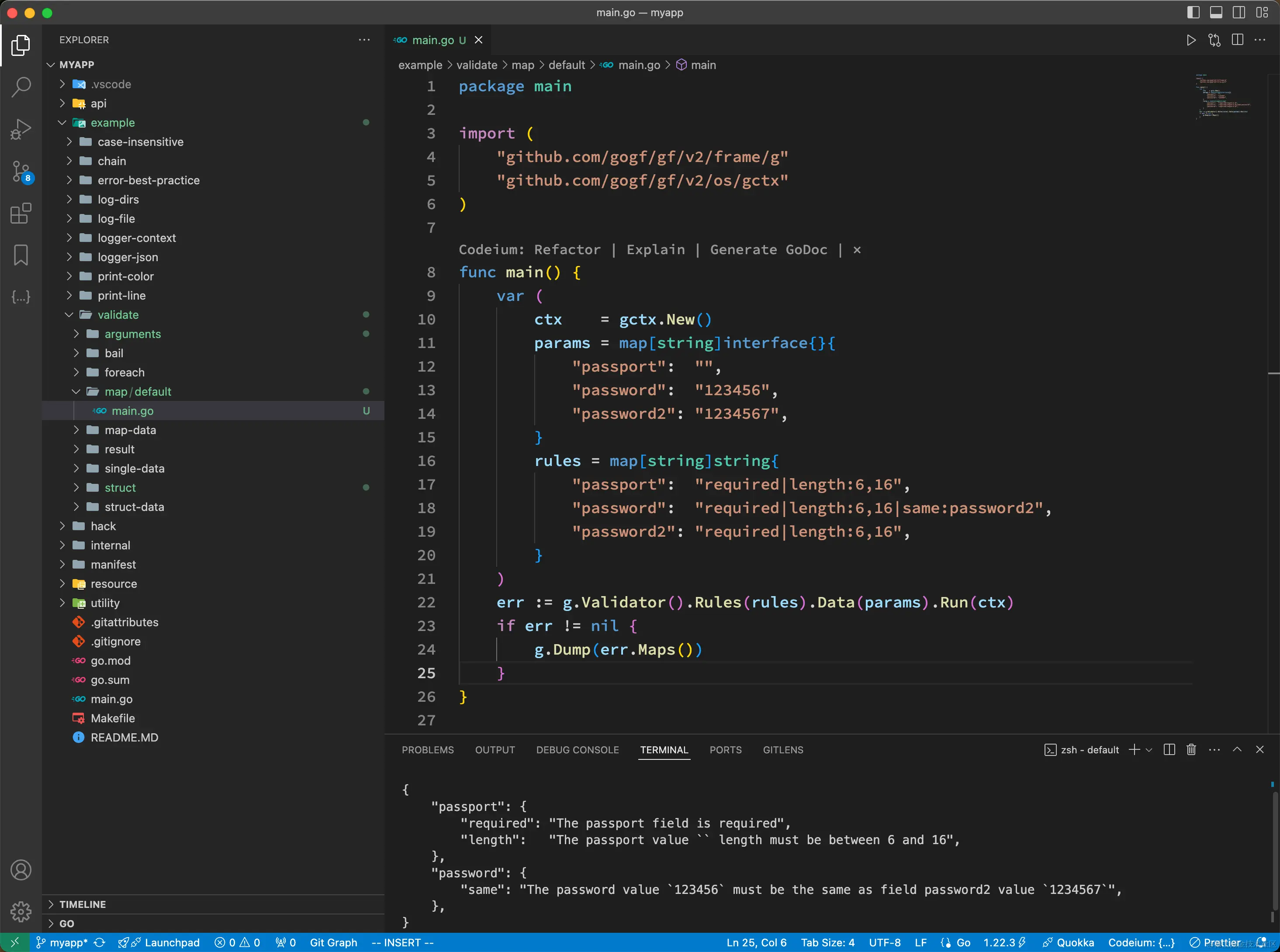Maximize the panel size chevron
The image size is (1280, 952).
[x=1237, y=749]
